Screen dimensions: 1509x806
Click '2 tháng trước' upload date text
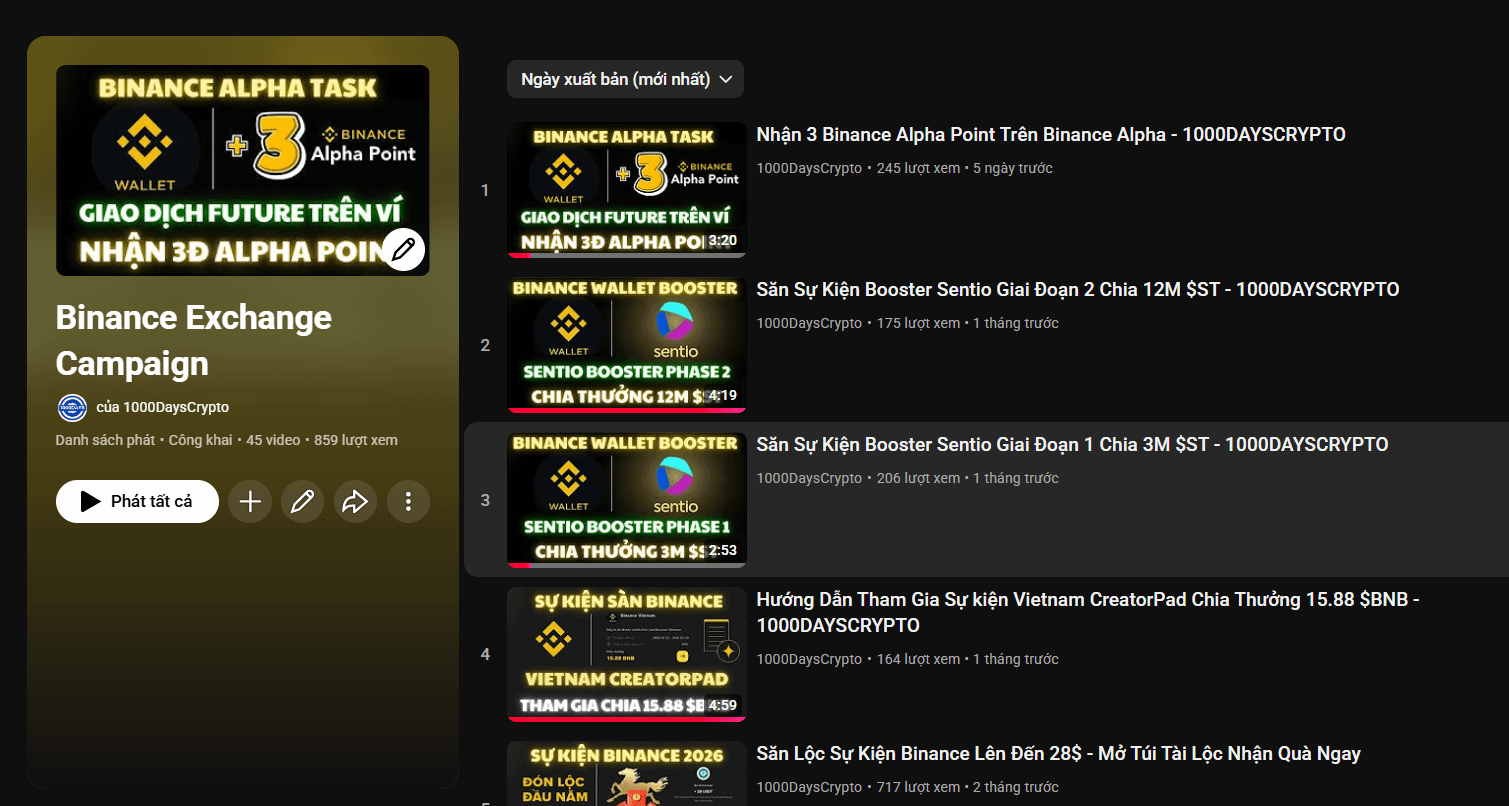pos(1016,788)
